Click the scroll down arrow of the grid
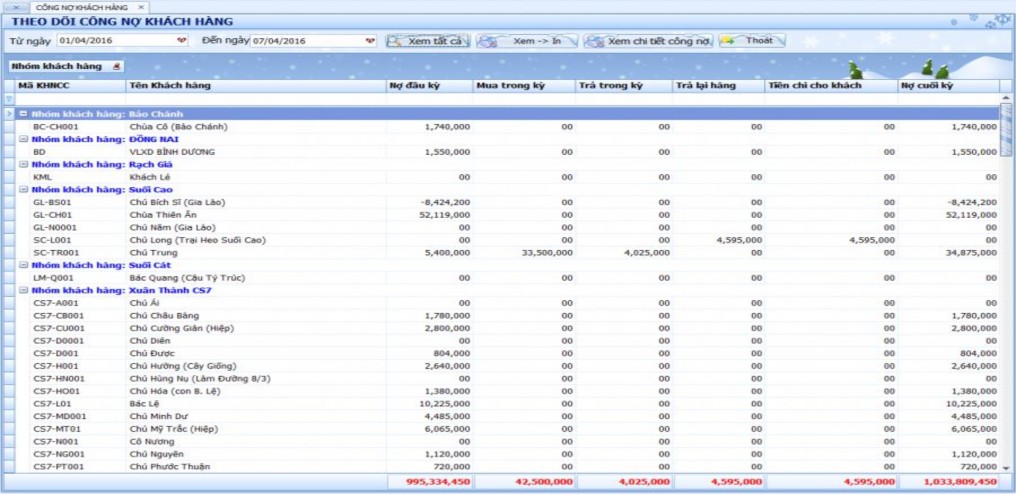Image resolution: width=1016 pixels, height=494 pixels. pos(1005,467)
